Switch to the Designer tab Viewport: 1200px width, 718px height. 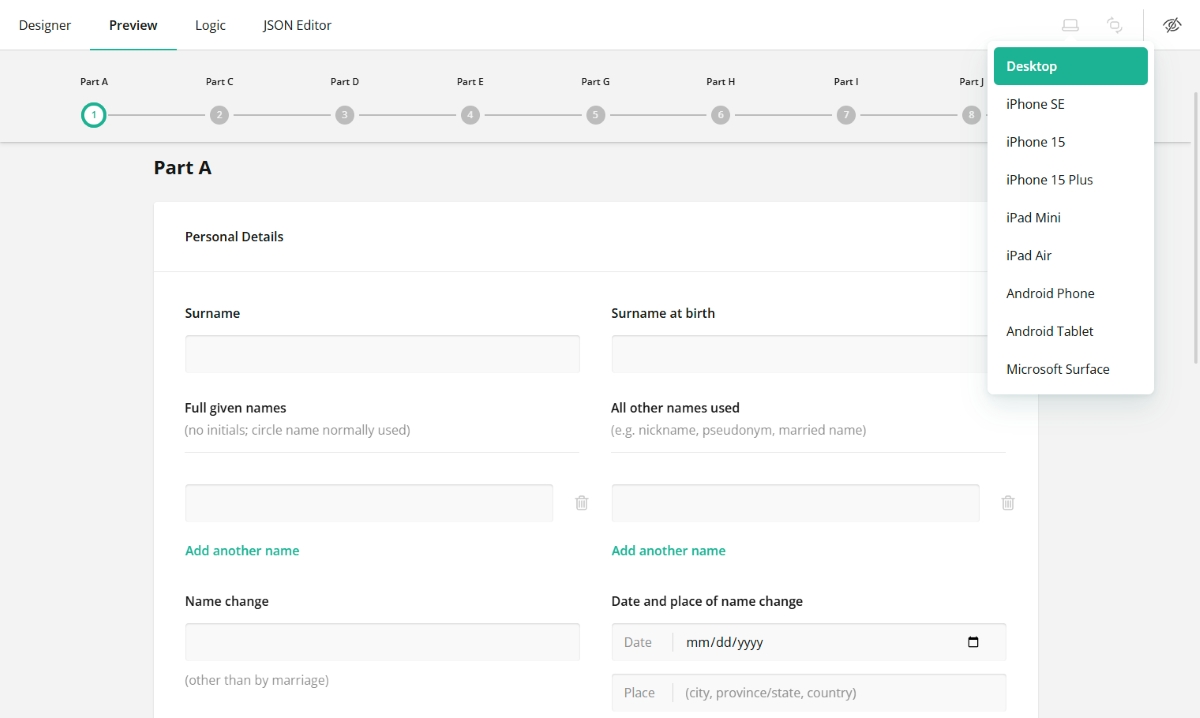tap(45, 25)
